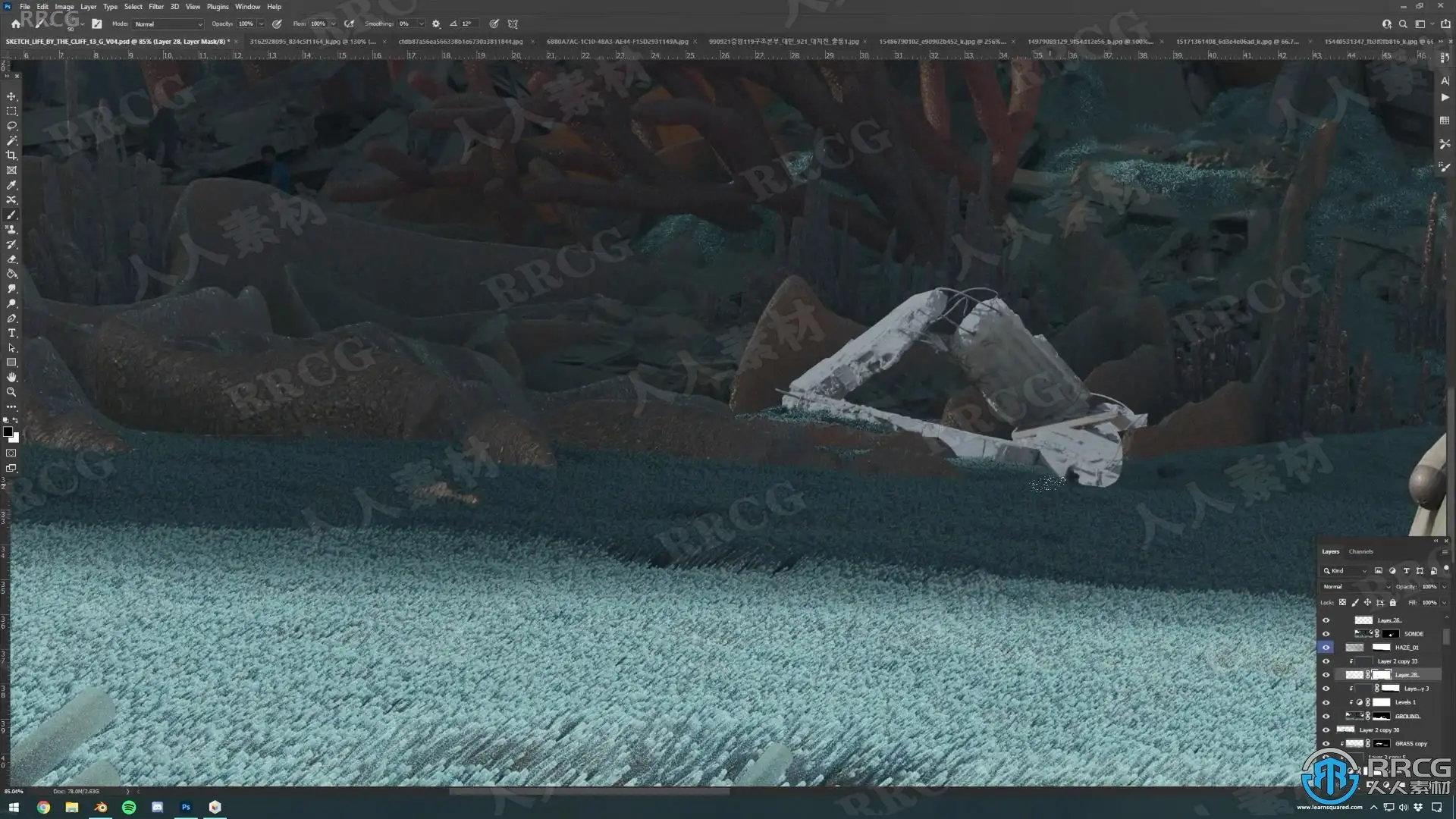Toggle Quick Mask mode
This screenshot has height=819, width=1456.
tap(11, 453)
